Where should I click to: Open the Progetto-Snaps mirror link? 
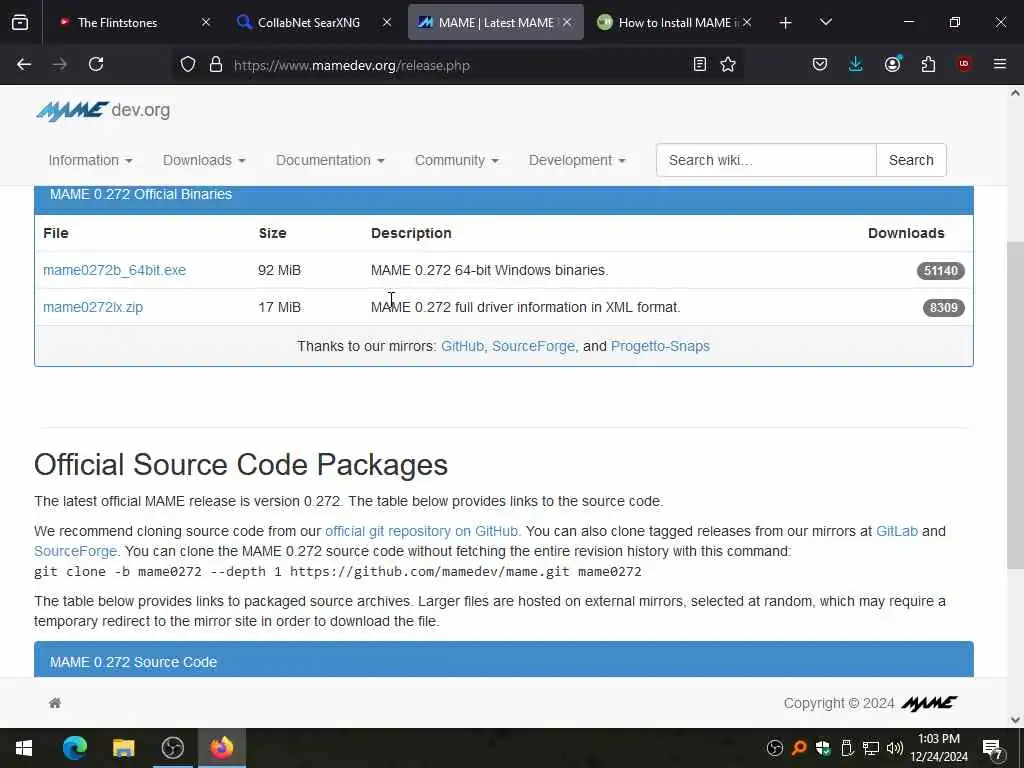pos(660,346)
